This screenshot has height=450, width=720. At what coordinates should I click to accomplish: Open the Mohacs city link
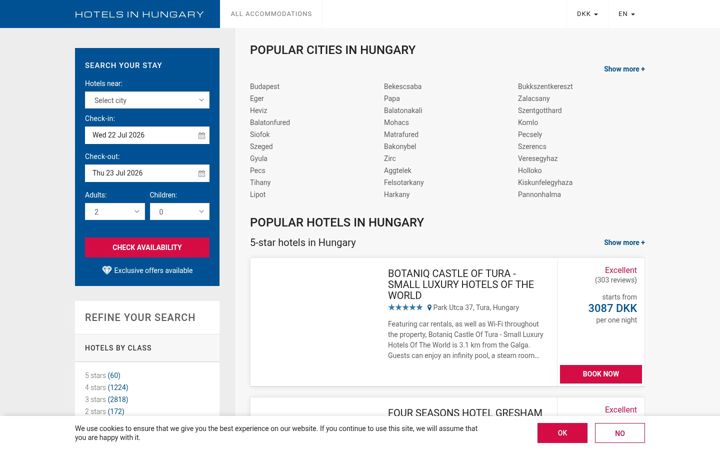tap(396, 122)
